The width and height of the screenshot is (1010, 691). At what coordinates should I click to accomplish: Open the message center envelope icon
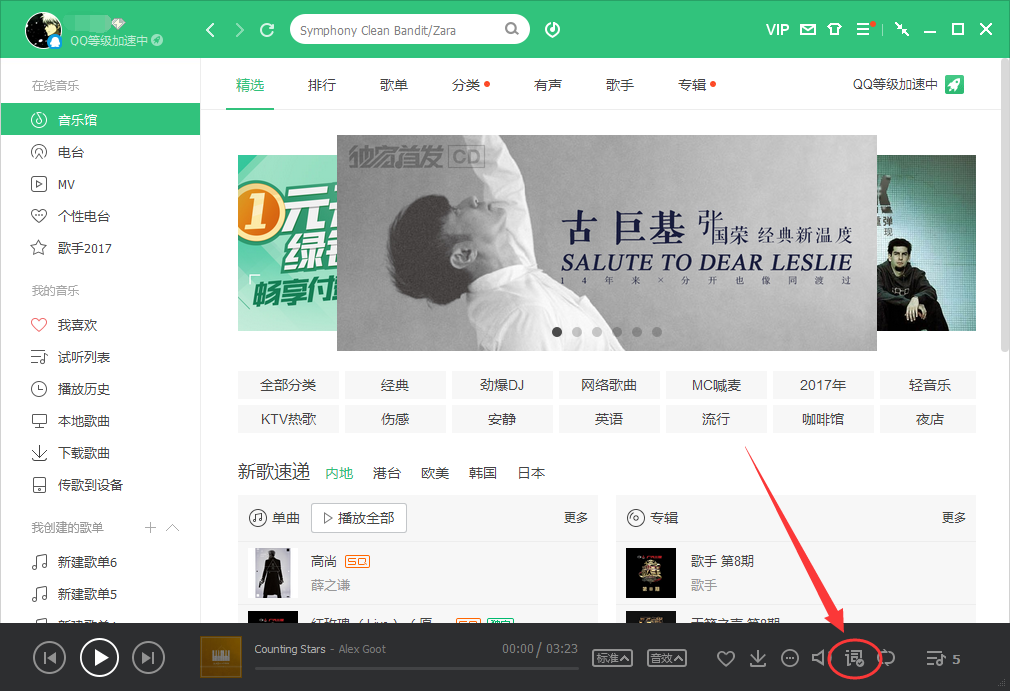tap(807, 30)
